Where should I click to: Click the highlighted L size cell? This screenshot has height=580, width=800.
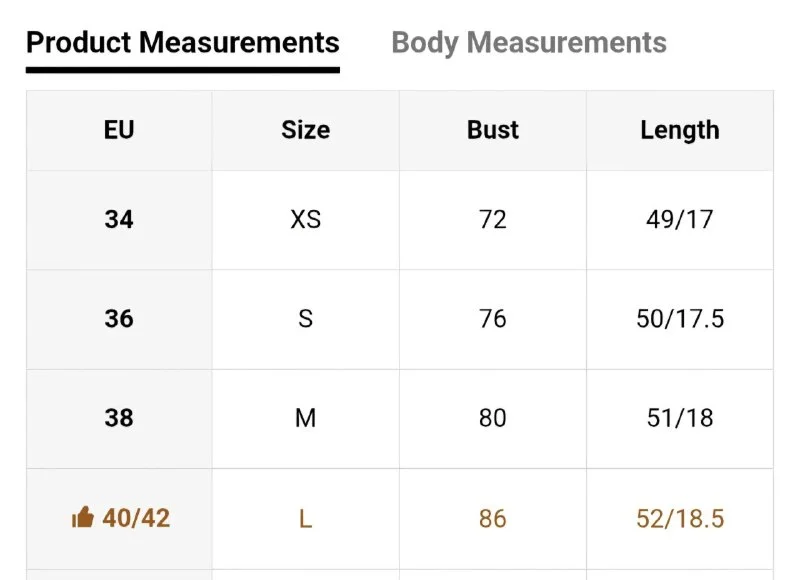[x=306, y=519]
